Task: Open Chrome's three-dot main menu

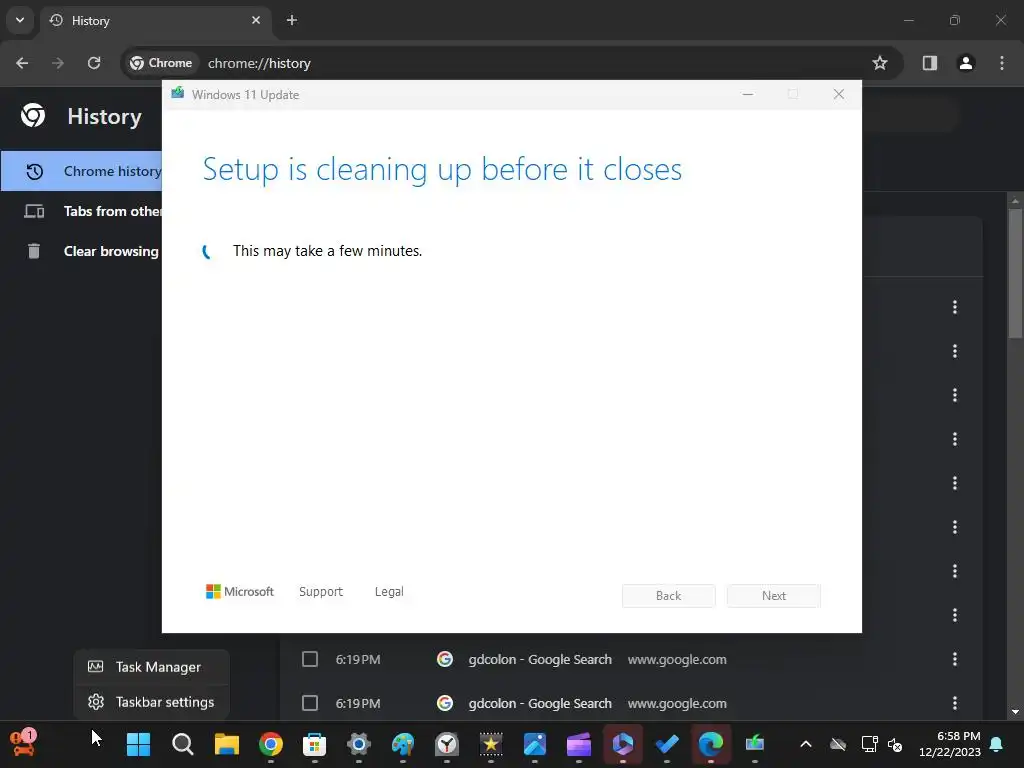Action: click(1002, 63)
